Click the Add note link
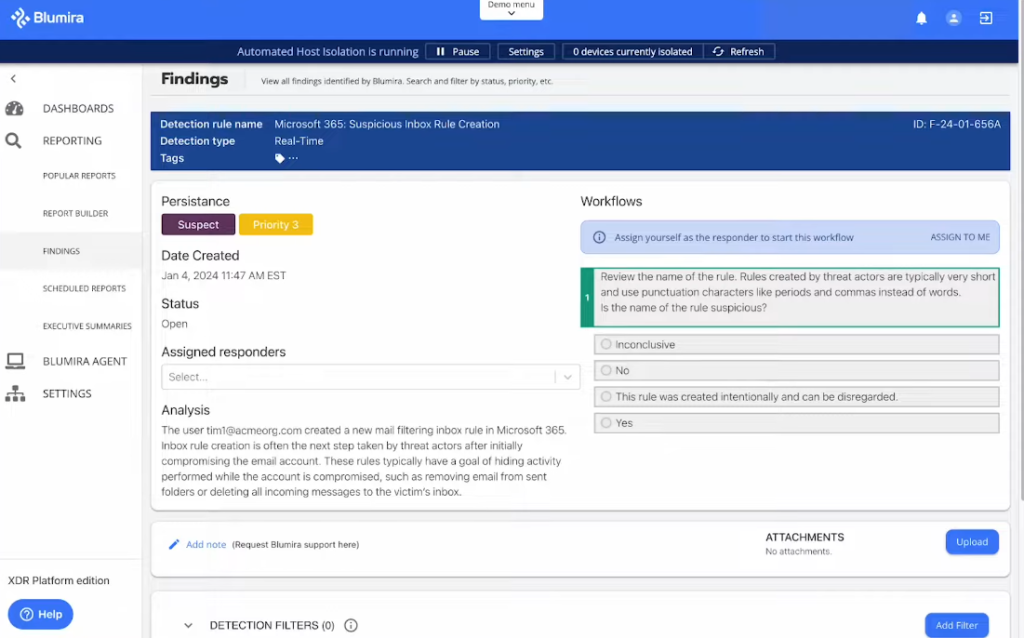 click(x=206, y=545)
